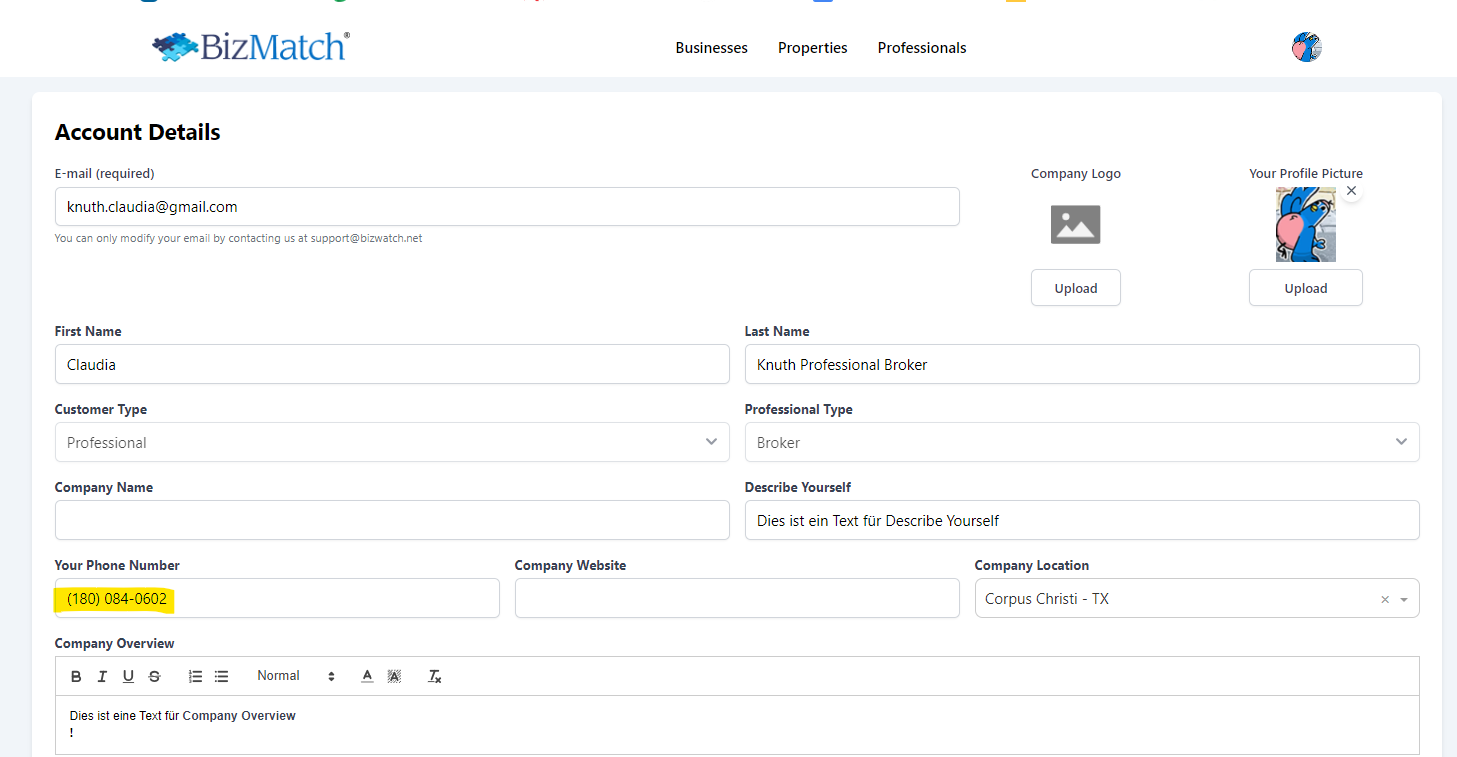Open the Customer Type dropdown
Screen dimensions: 1457x757
tap(392, 442)
